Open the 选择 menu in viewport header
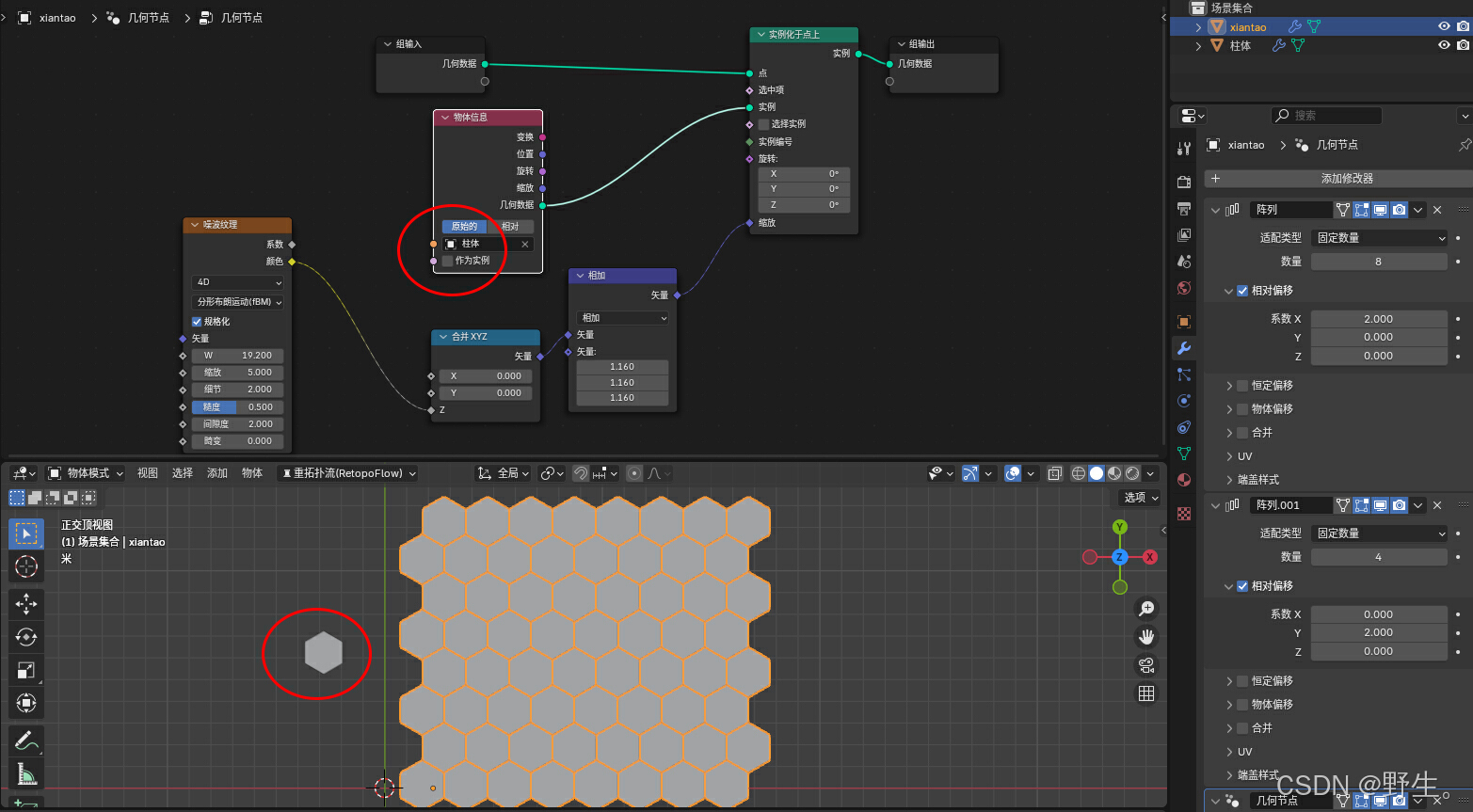 (183, 473)
